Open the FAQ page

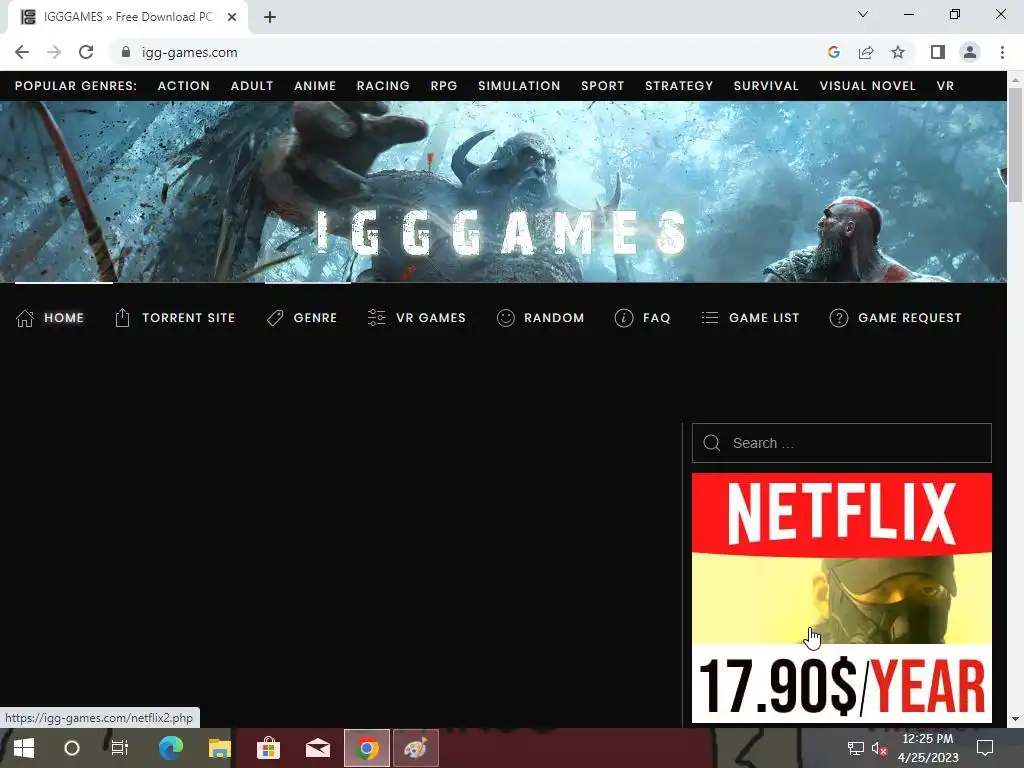(x=656, y=318)
